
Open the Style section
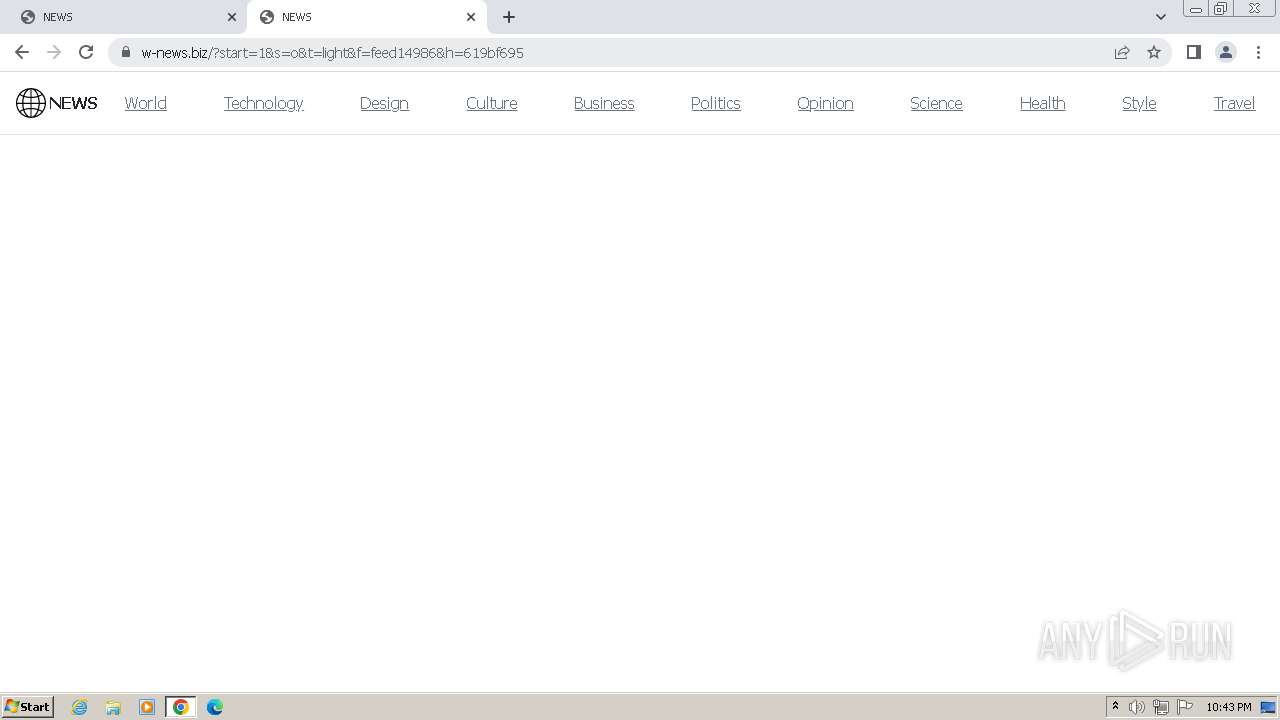click(x=1139, y=103)
